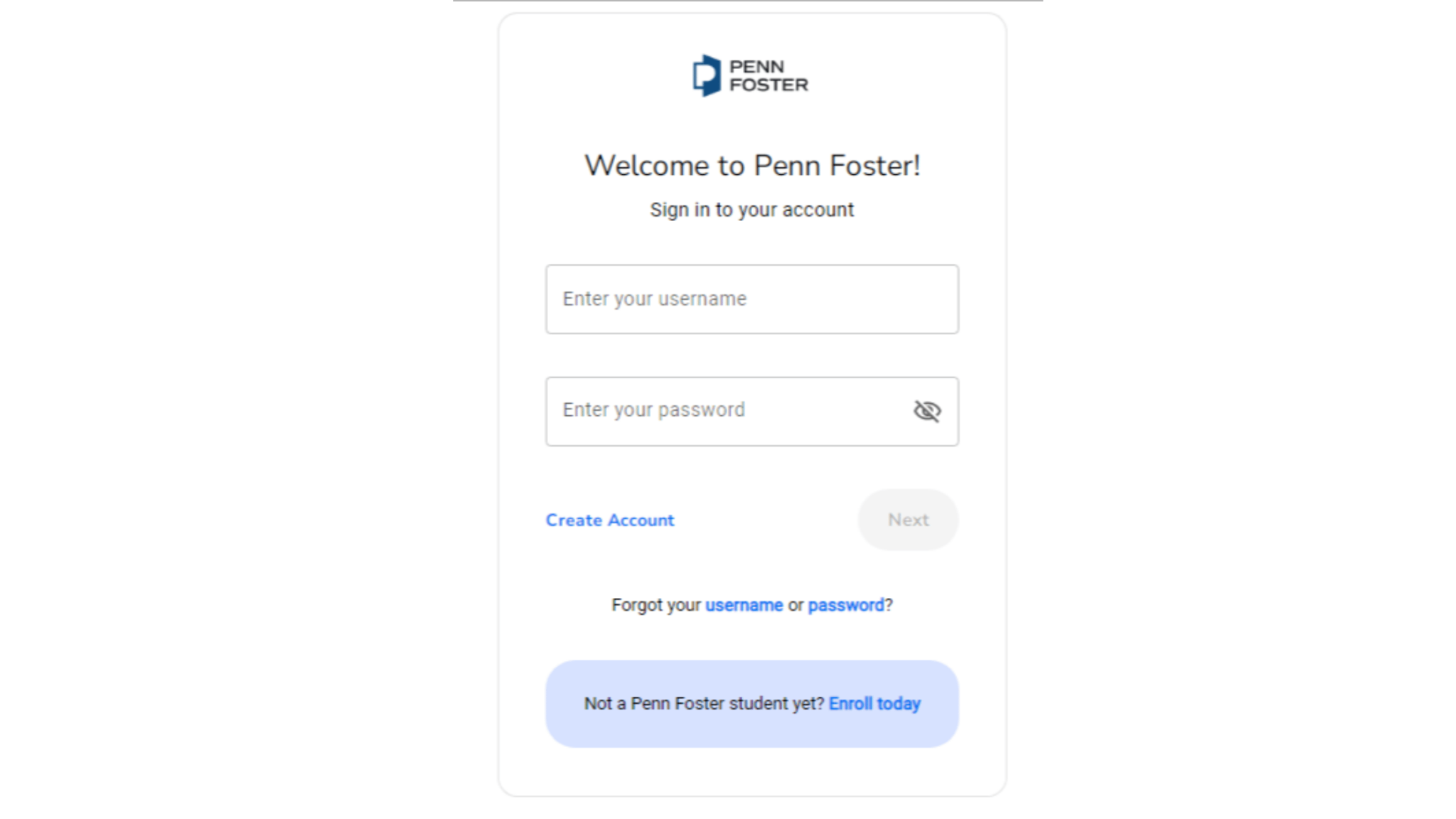Toggle password visibility with the crossed-eye icon
Viewport: 1456px width, 819px height.
pyautogui.click(x=927, y=411)
